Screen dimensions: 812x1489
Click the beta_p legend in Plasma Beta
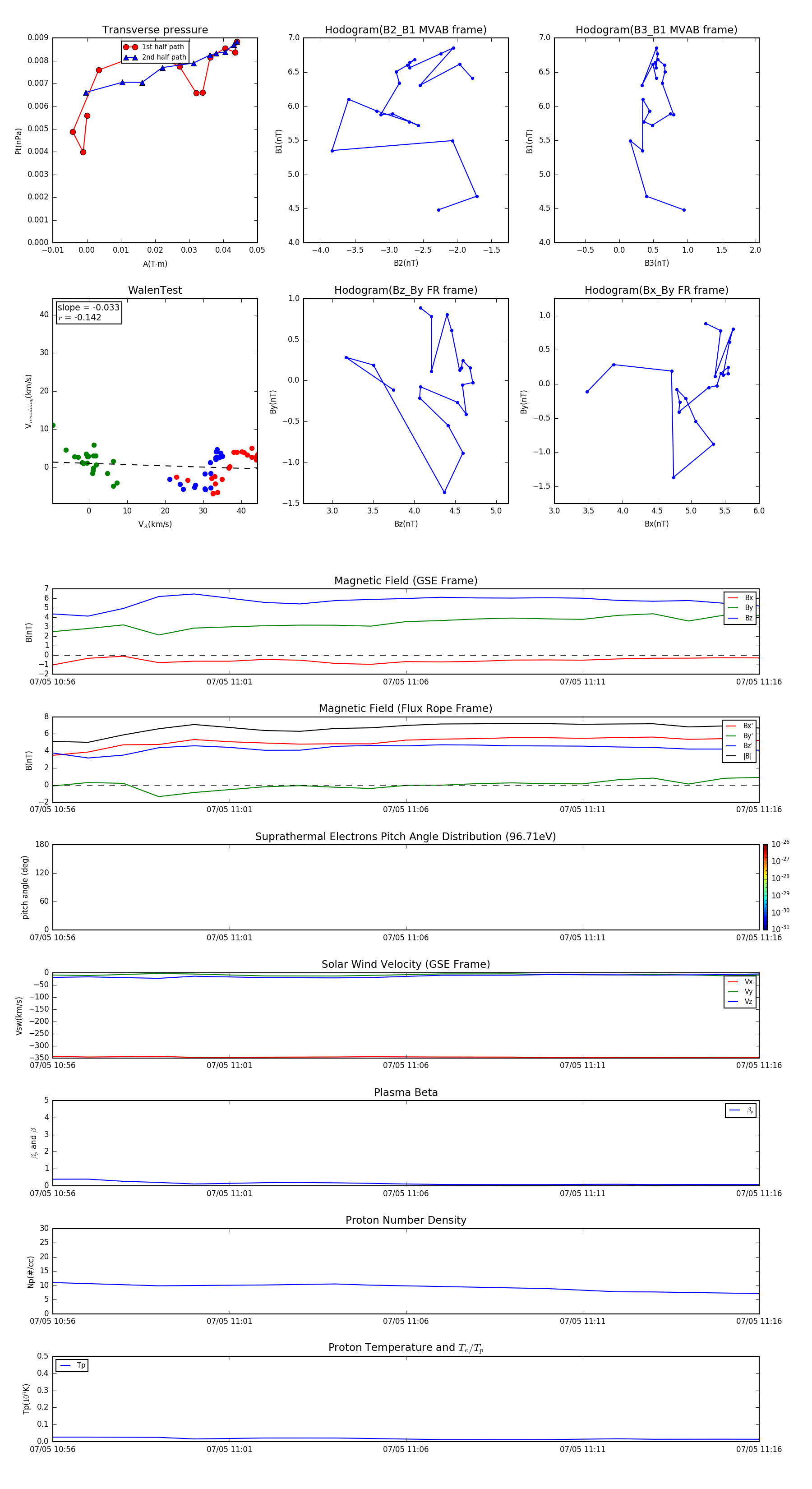pyautogui.click(x=741, y=1110)
